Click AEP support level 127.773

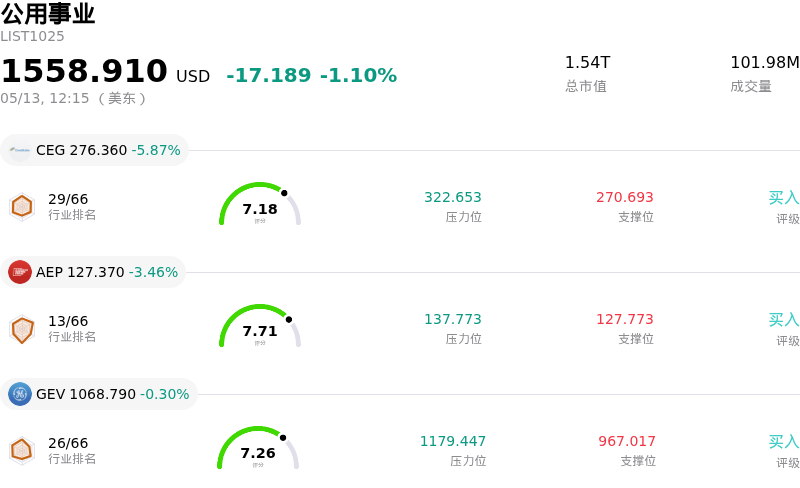pos(624,319)
